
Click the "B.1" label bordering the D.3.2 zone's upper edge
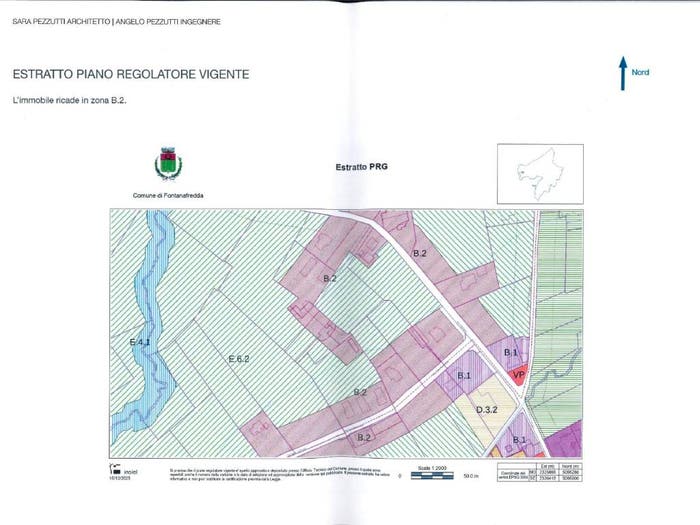464,375
